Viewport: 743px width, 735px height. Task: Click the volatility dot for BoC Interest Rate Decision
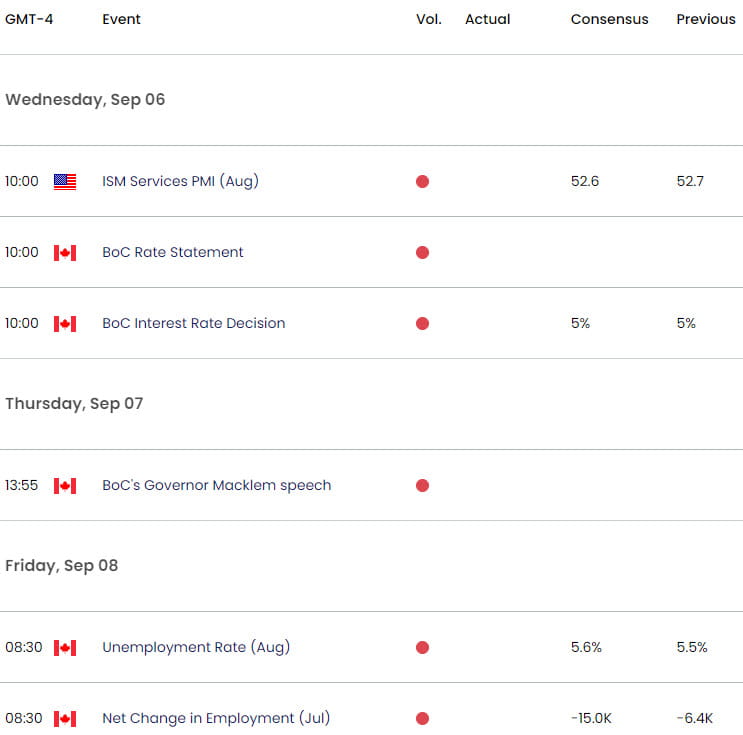pyautogui.click(x=422, y=324)
